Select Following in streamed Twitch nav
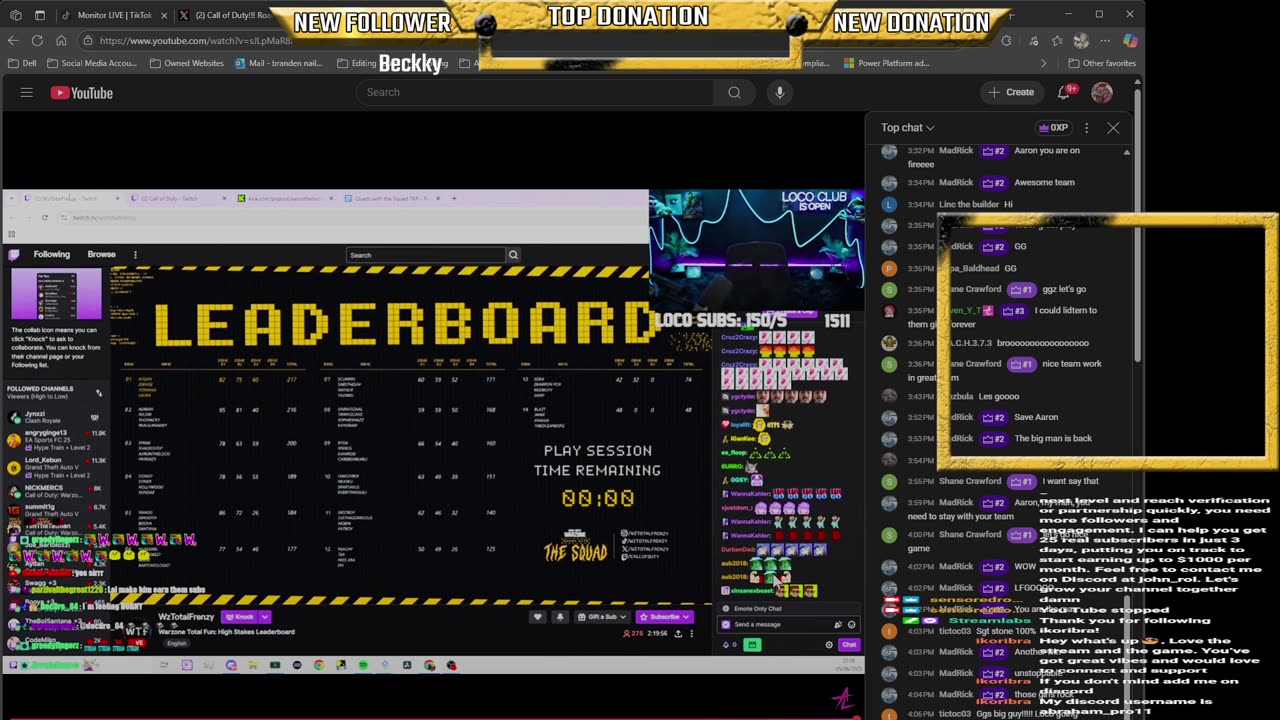Image resolution: width=1280 pixels, height=720 pixels. (x=52, y=254)
